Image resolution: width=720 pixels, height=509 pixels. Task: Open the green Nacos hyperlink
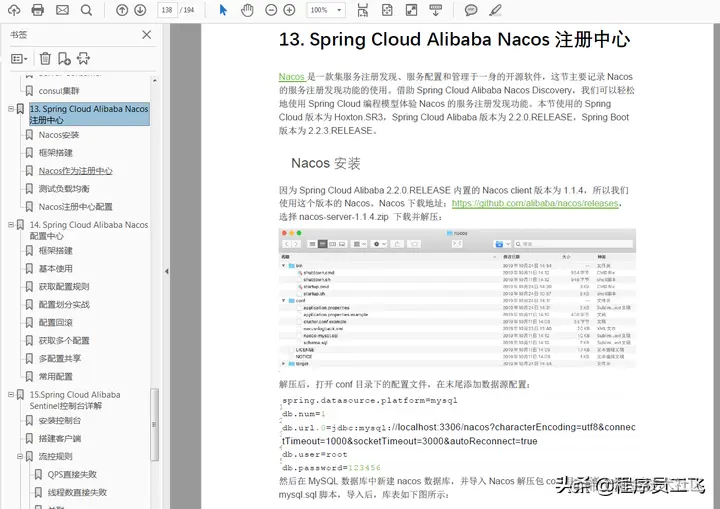pos(292,76)
